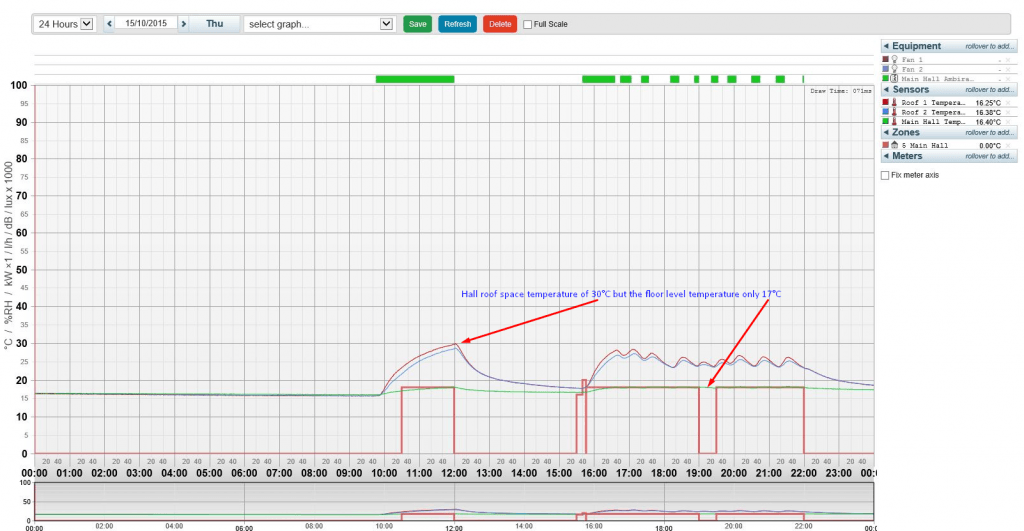Click the 5 Main Hall zone house icon

[895, 145]
